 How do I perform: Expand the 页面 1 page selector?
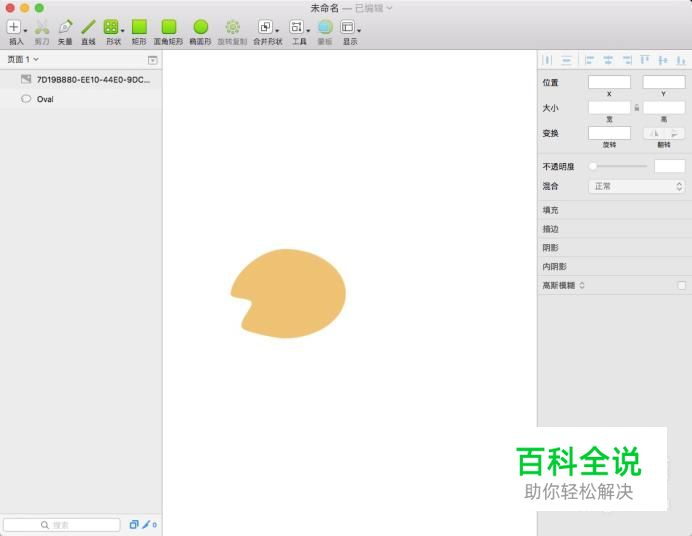(23, 60)
